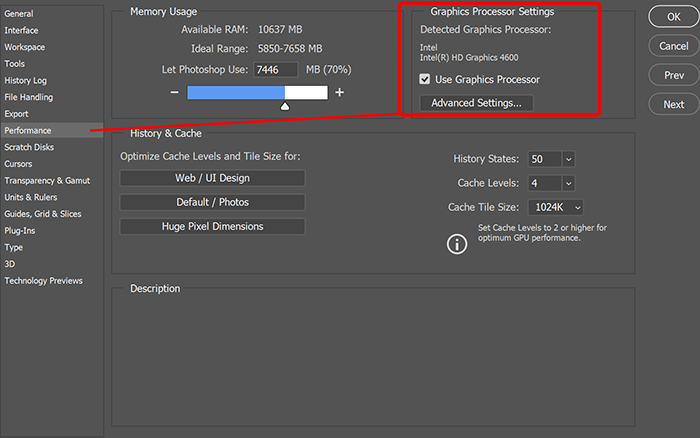700x438 pixels.
Task: Click the minus icon to decrease memory
Action: (x=174, y=92)
